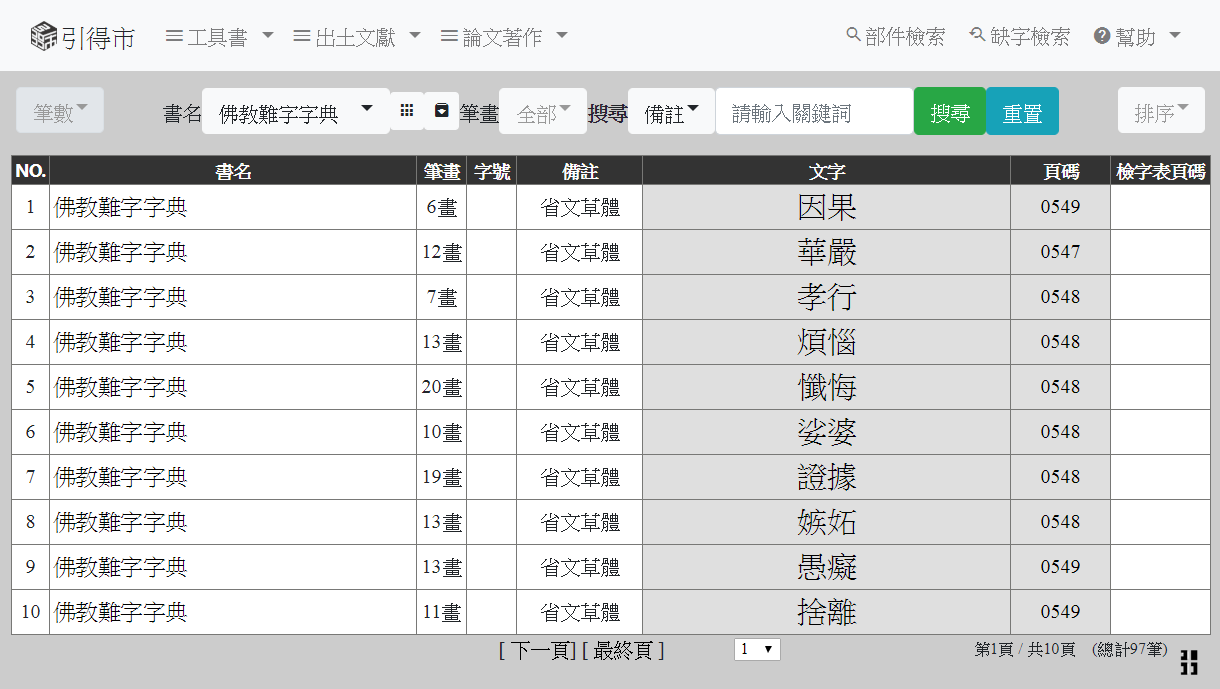Open the 工具書 menu

pyautogui.click(x=219, y=37)
